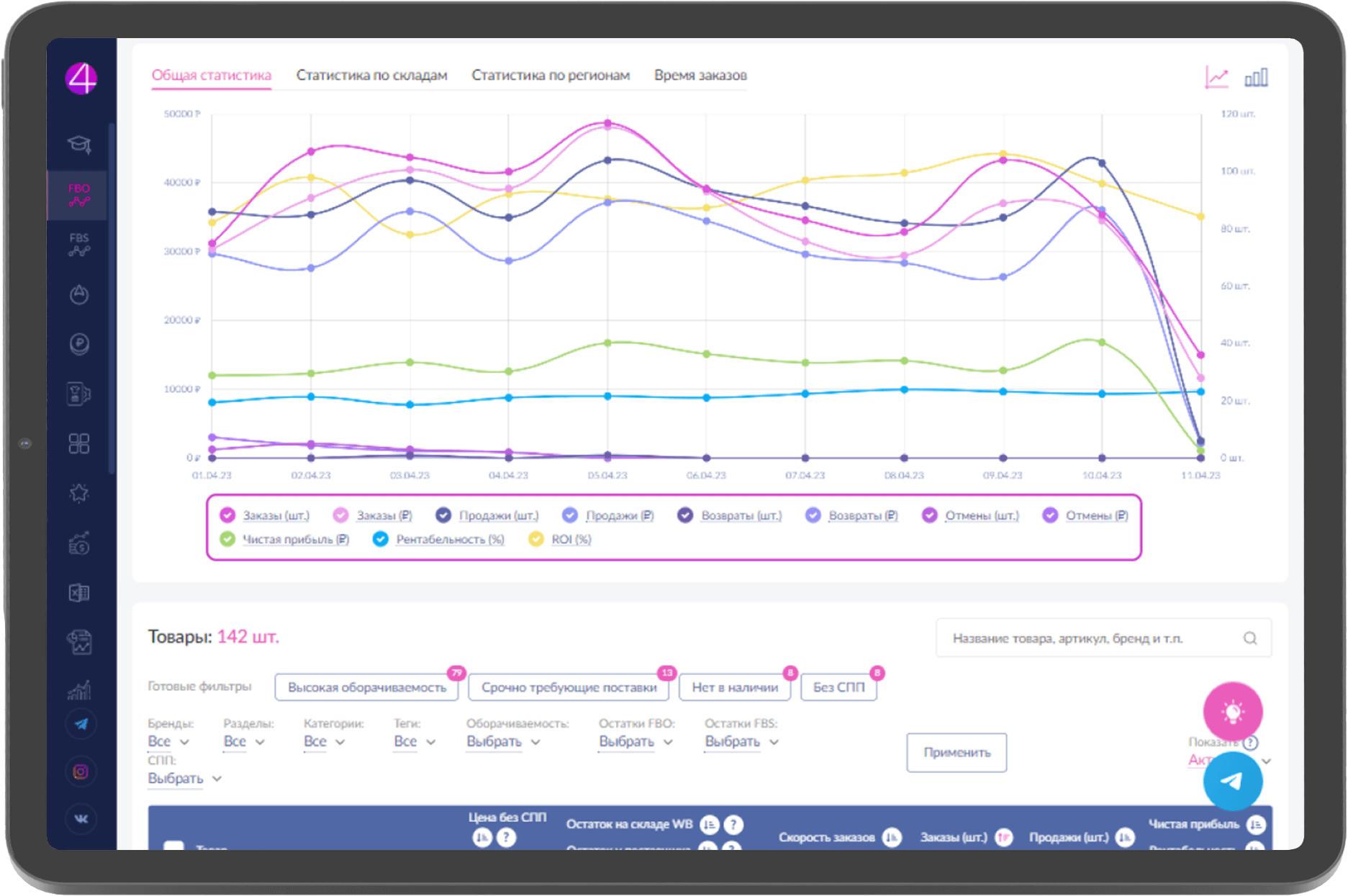
Task: Click the pink lightbulb floating button
Action: (x=1232, y=712)
